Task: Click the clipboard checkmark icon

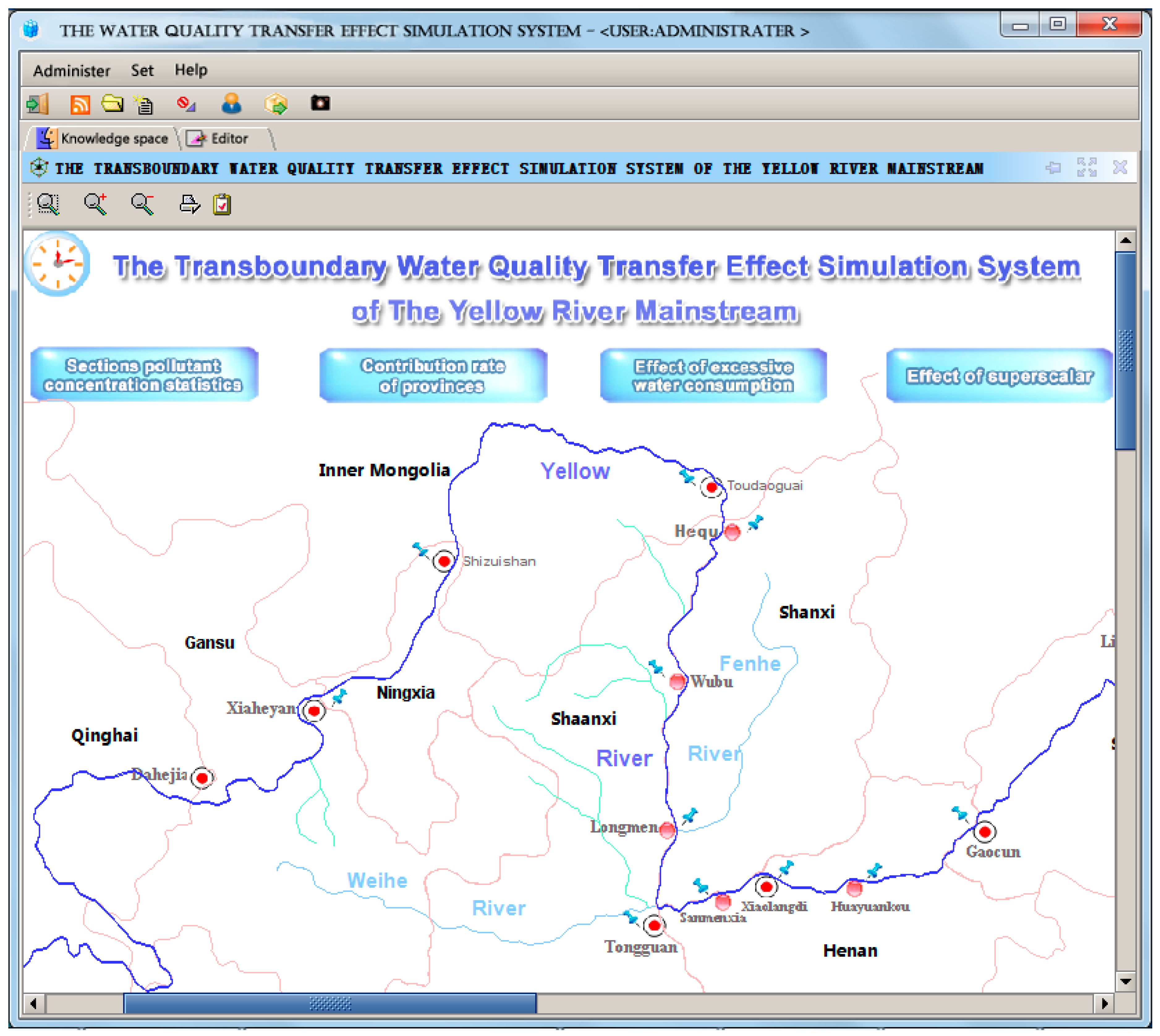Action: coord(222,204)
